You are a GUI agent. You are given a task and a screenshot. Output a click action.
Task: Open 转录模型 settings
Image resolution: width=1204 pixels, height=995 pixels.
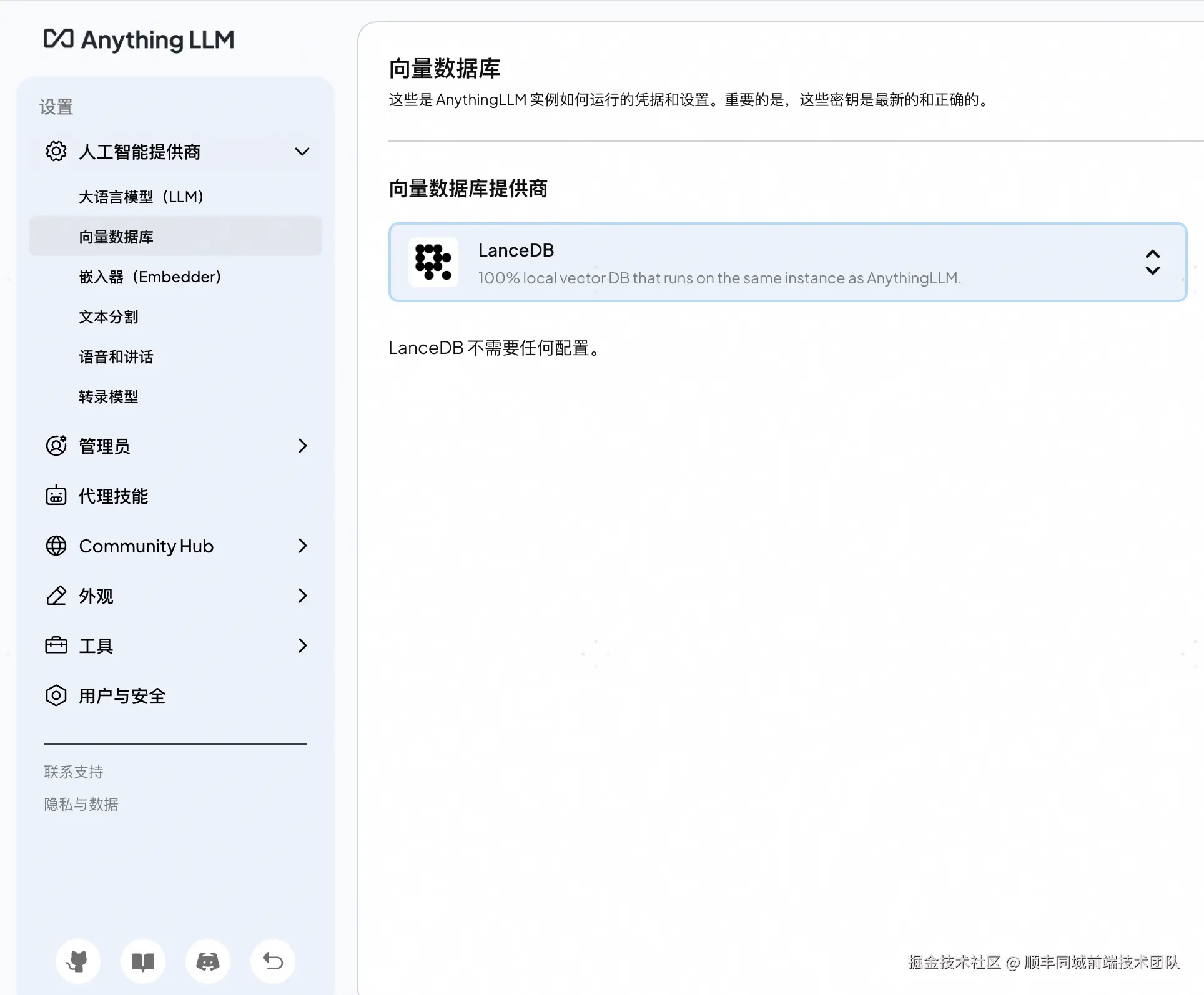pos(175,396)
